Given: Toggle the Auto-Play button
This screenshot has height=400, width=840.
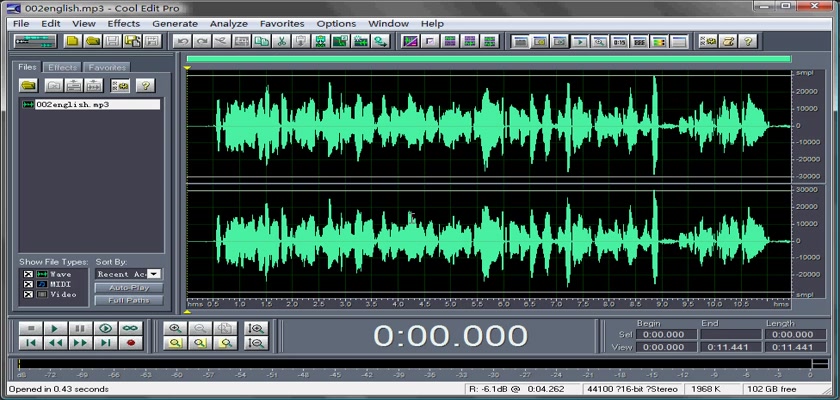Looking at the screenshot, I should 129,288.
